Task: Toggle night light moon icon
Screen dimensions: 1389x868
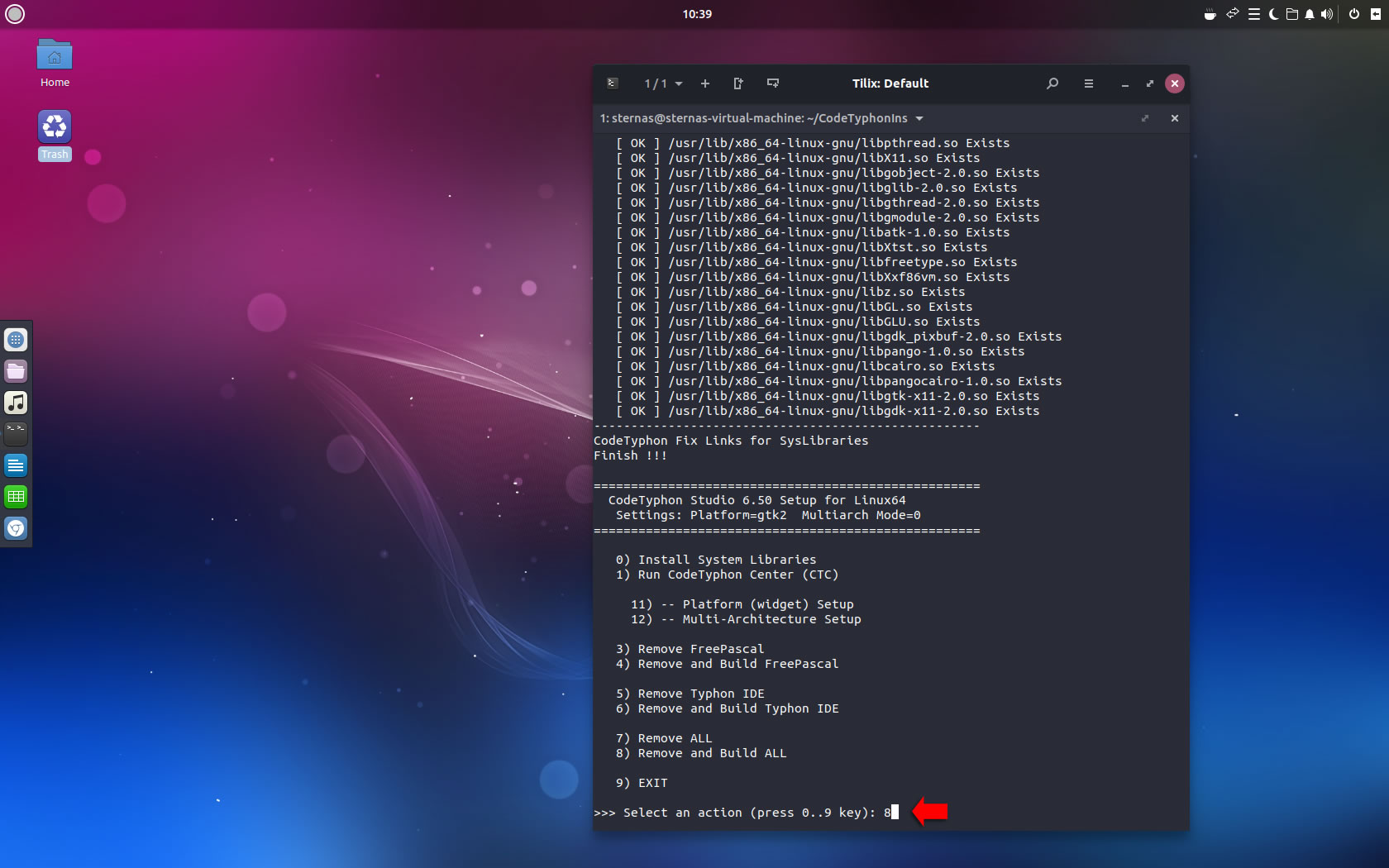Action: tap(1273, 14)
